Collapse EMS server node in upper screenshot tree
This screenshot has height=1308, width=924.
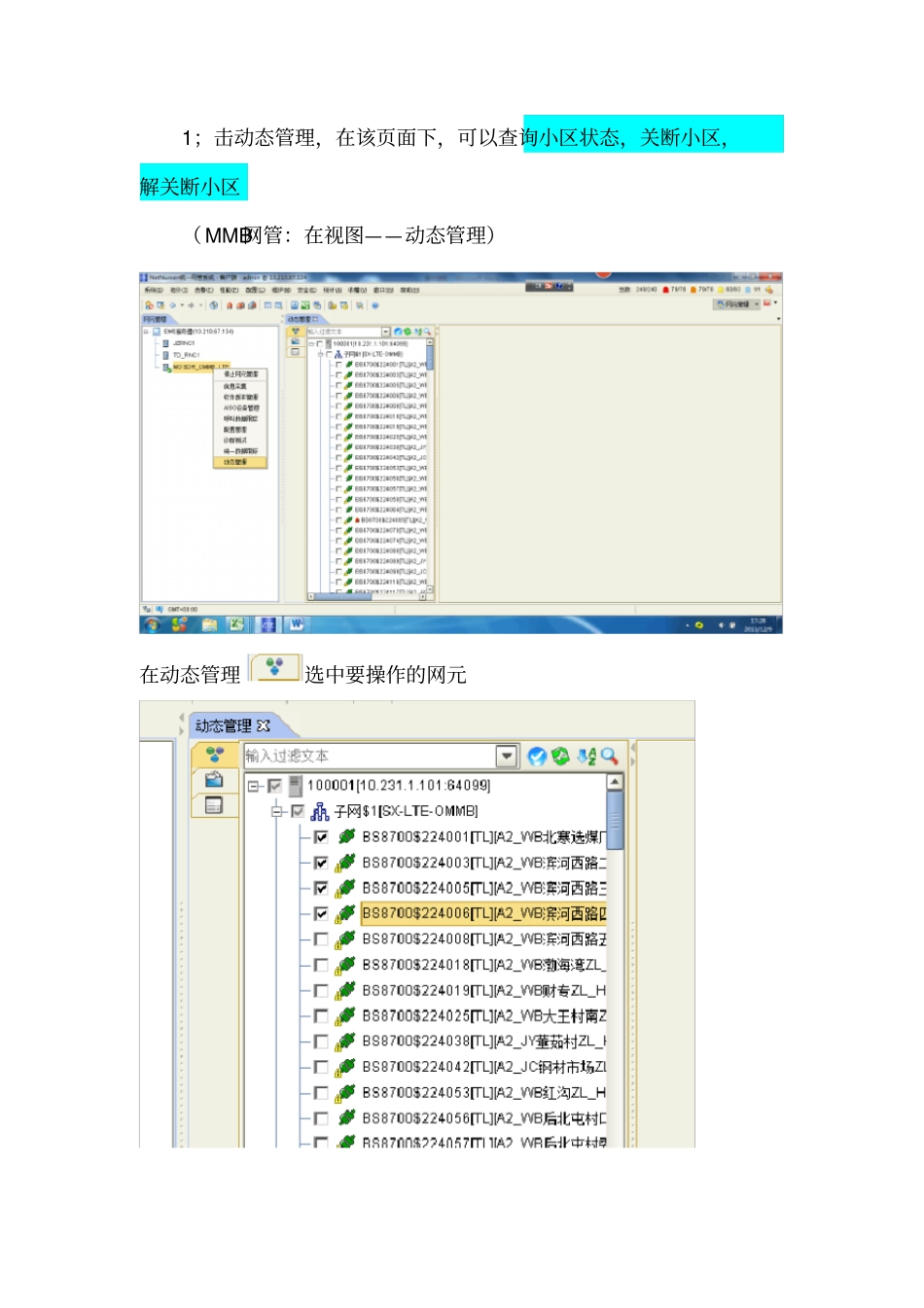coord(146,332)
